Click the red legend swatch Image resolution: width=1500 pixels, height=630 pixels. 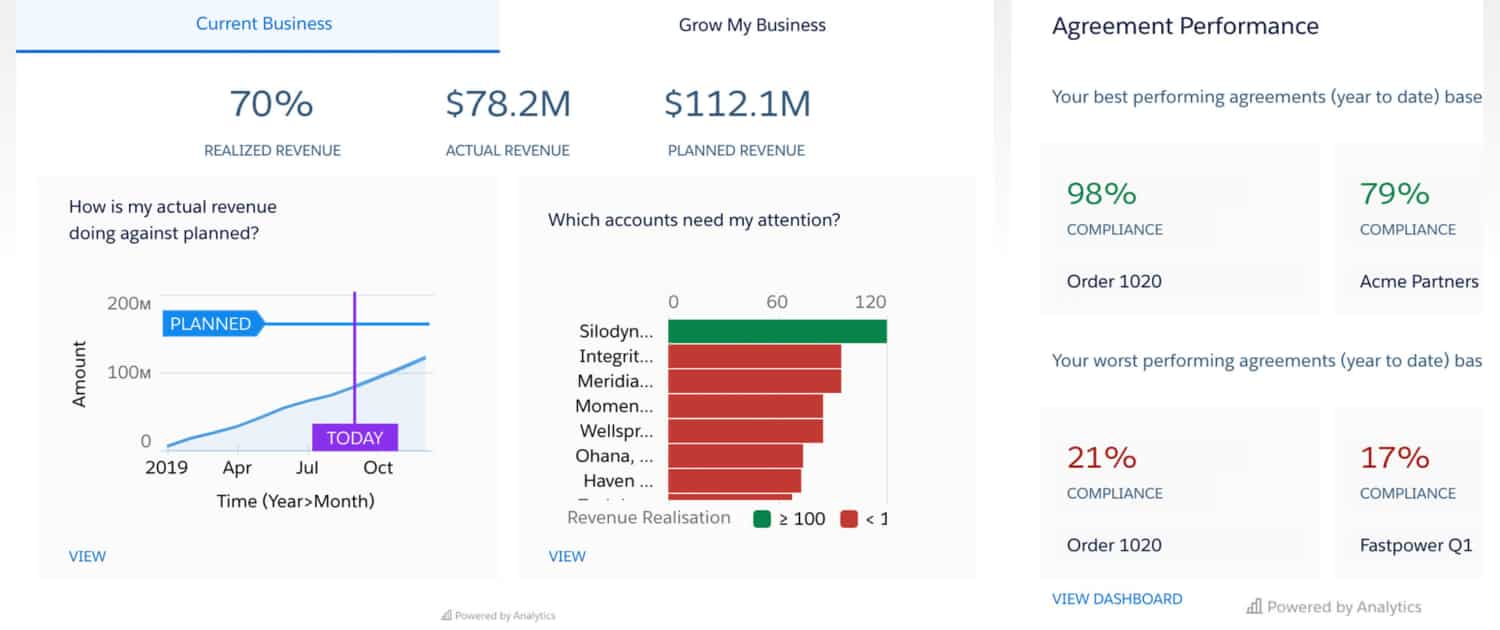[849, 518]
